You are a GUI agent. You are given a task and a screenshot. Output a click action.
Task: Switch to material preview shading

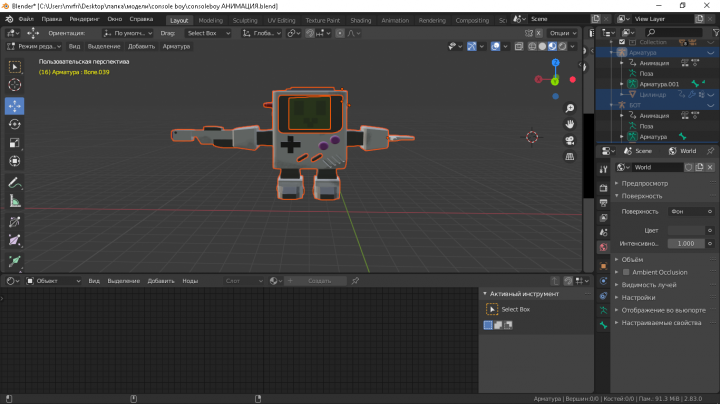[x=552, y=46]
